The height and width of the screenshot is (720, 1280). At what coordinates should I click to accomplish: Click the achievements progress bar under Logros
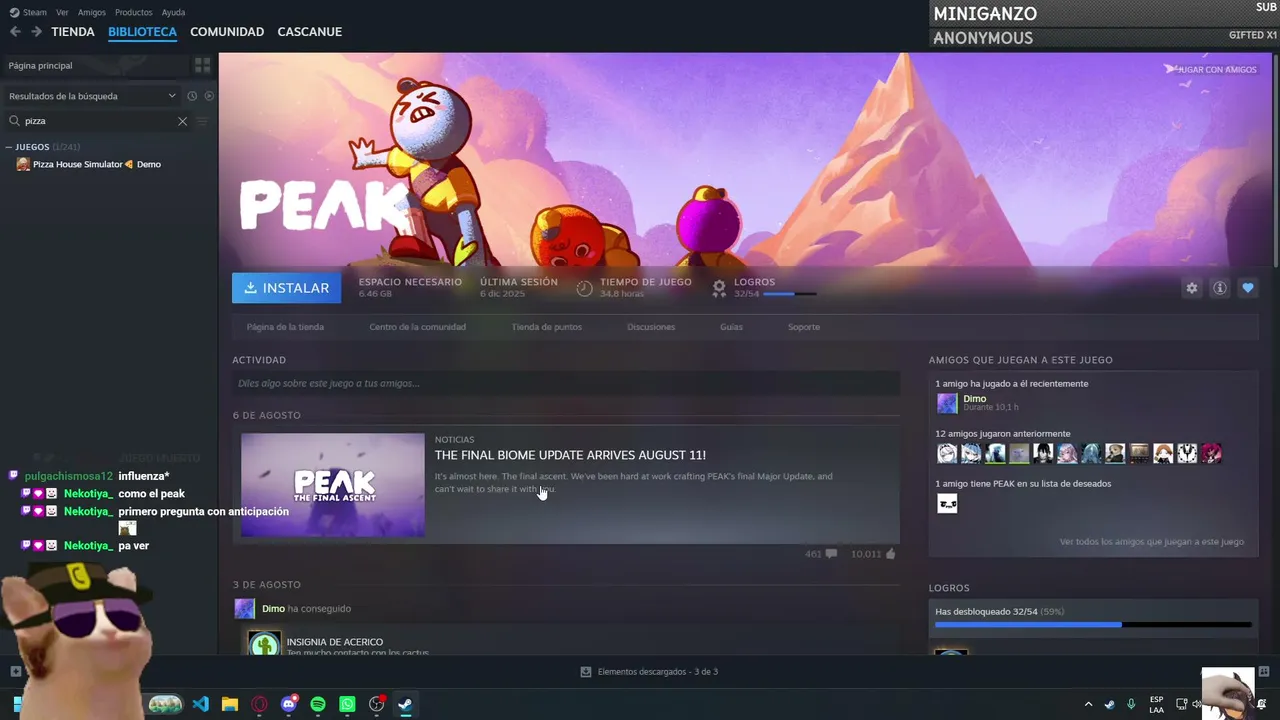pos(1093,625)
